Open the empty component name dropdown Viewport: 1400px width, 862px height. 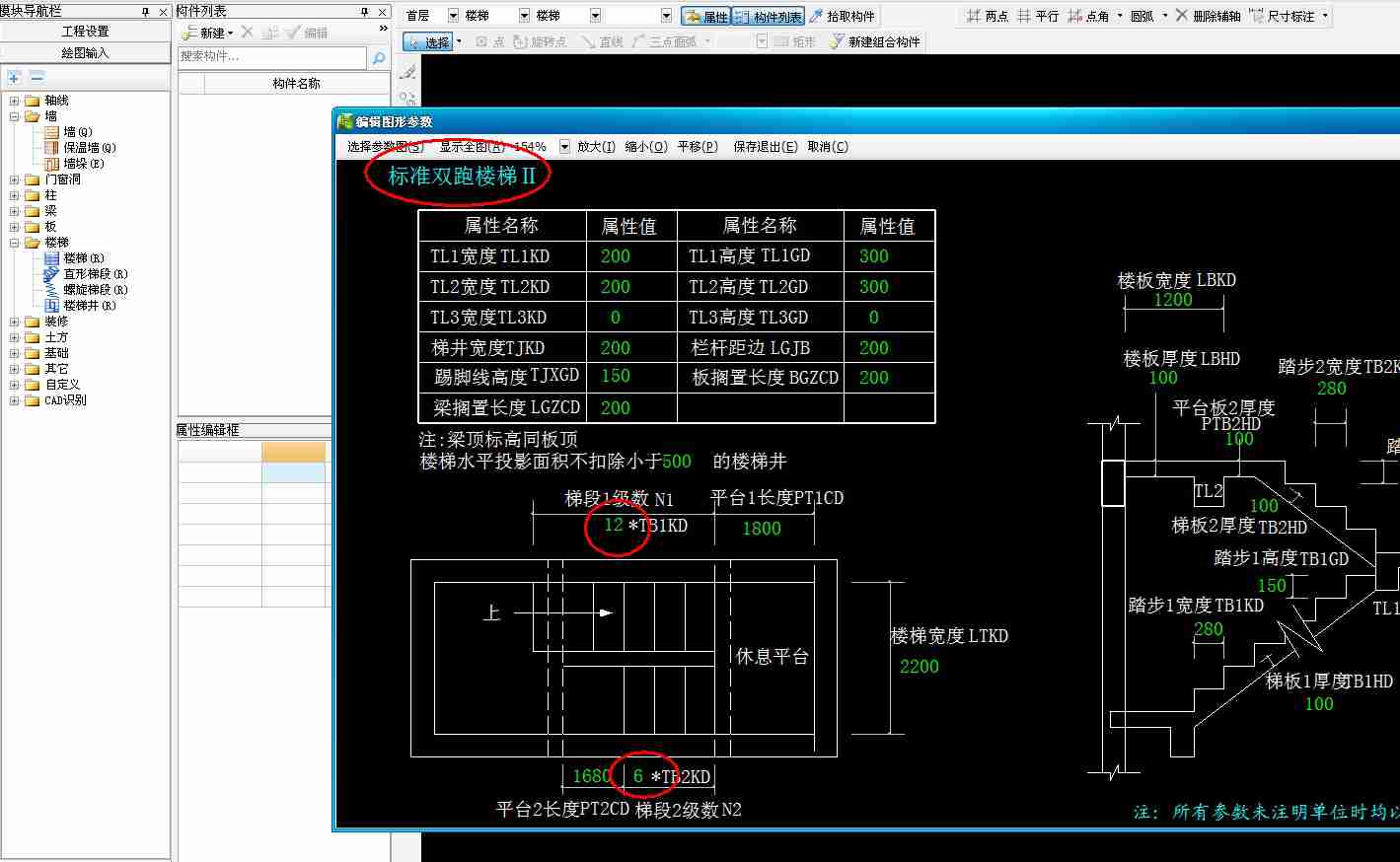(667, 17)
